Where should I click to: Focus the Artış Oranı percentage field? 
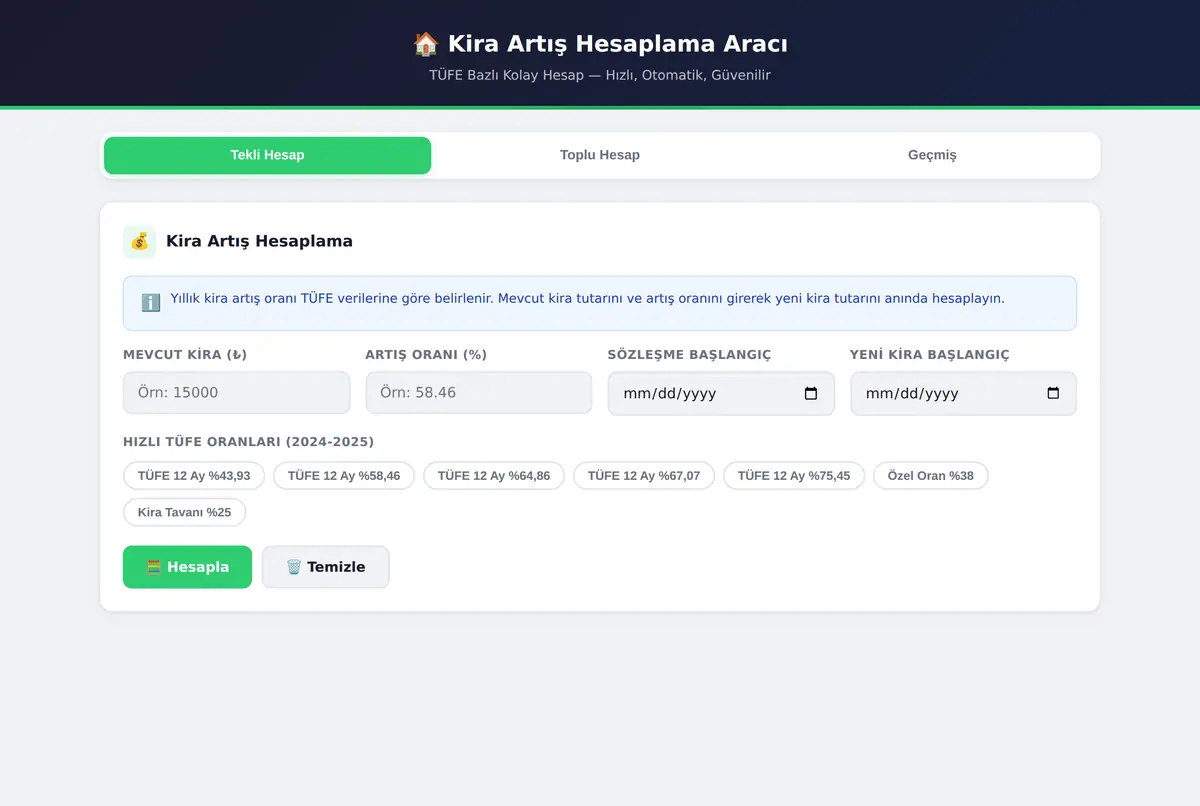pyautogui.click(x=479, y=393)
